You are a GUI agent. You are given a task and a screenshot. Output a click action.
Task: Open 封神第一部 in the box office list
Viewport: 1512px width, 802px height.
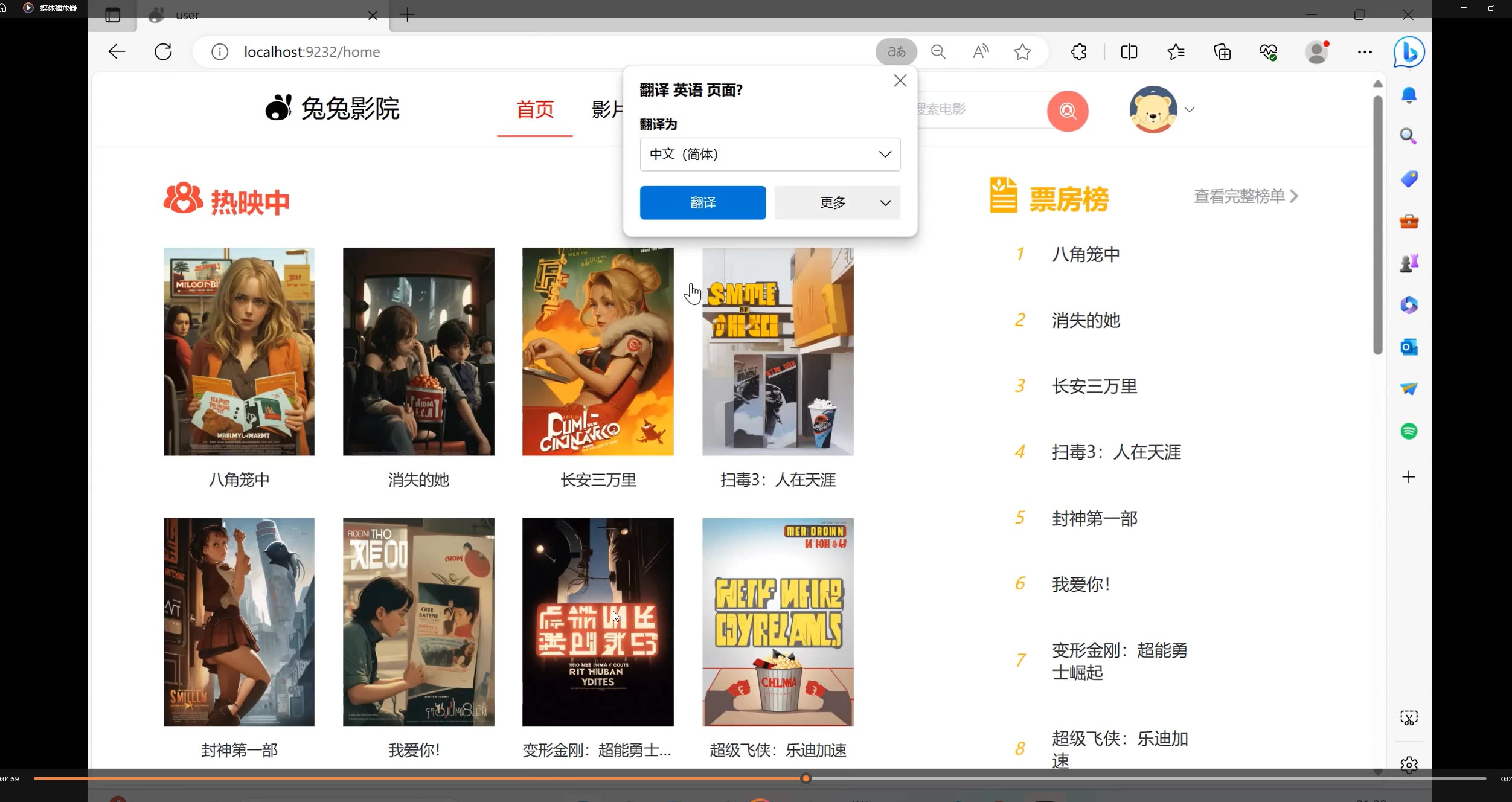[1094, 518]
